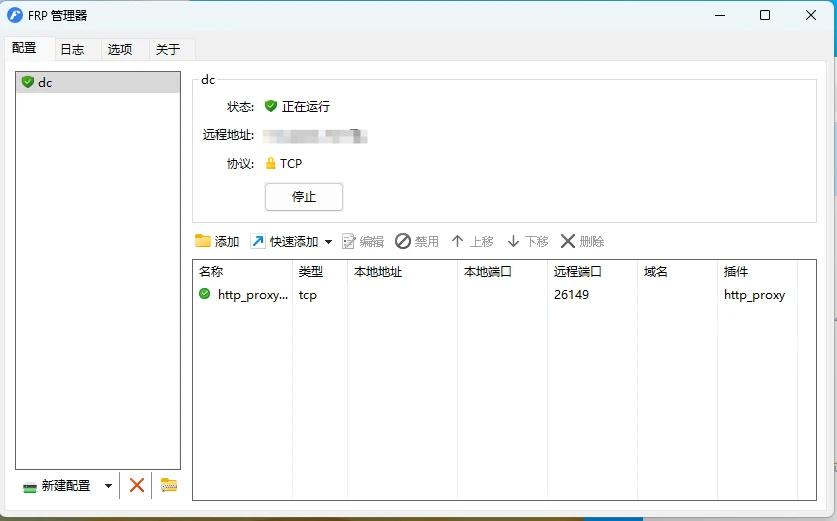The image size is (837, 521).
Task: Click the tcp type cell
Action: 308,295
